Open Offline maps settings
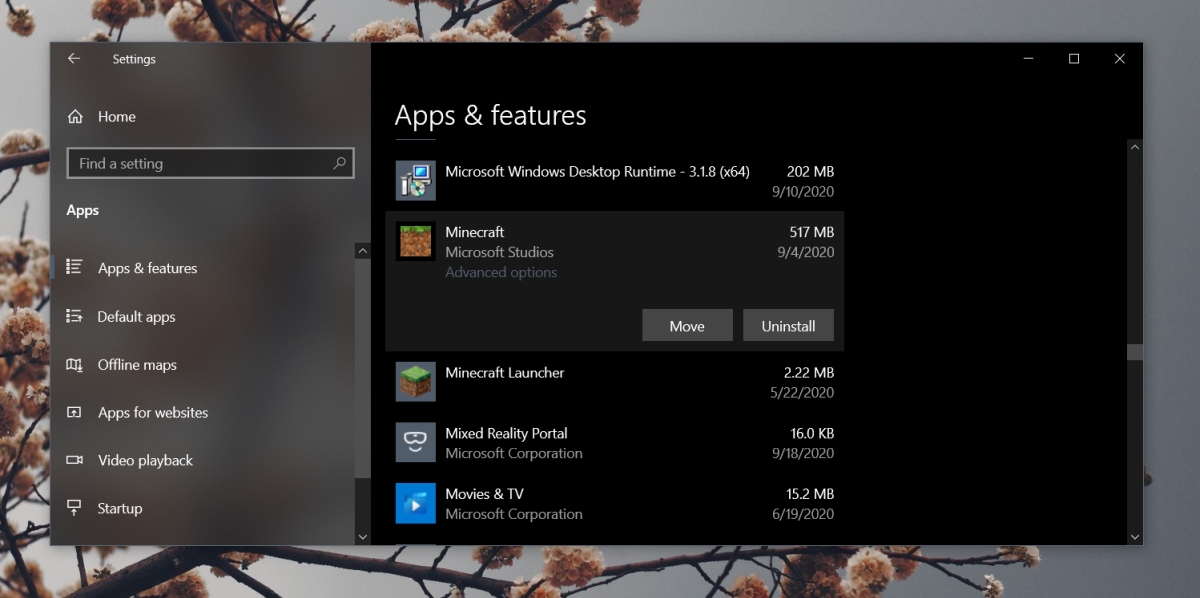1200x598 pixels. coord(137,365)
